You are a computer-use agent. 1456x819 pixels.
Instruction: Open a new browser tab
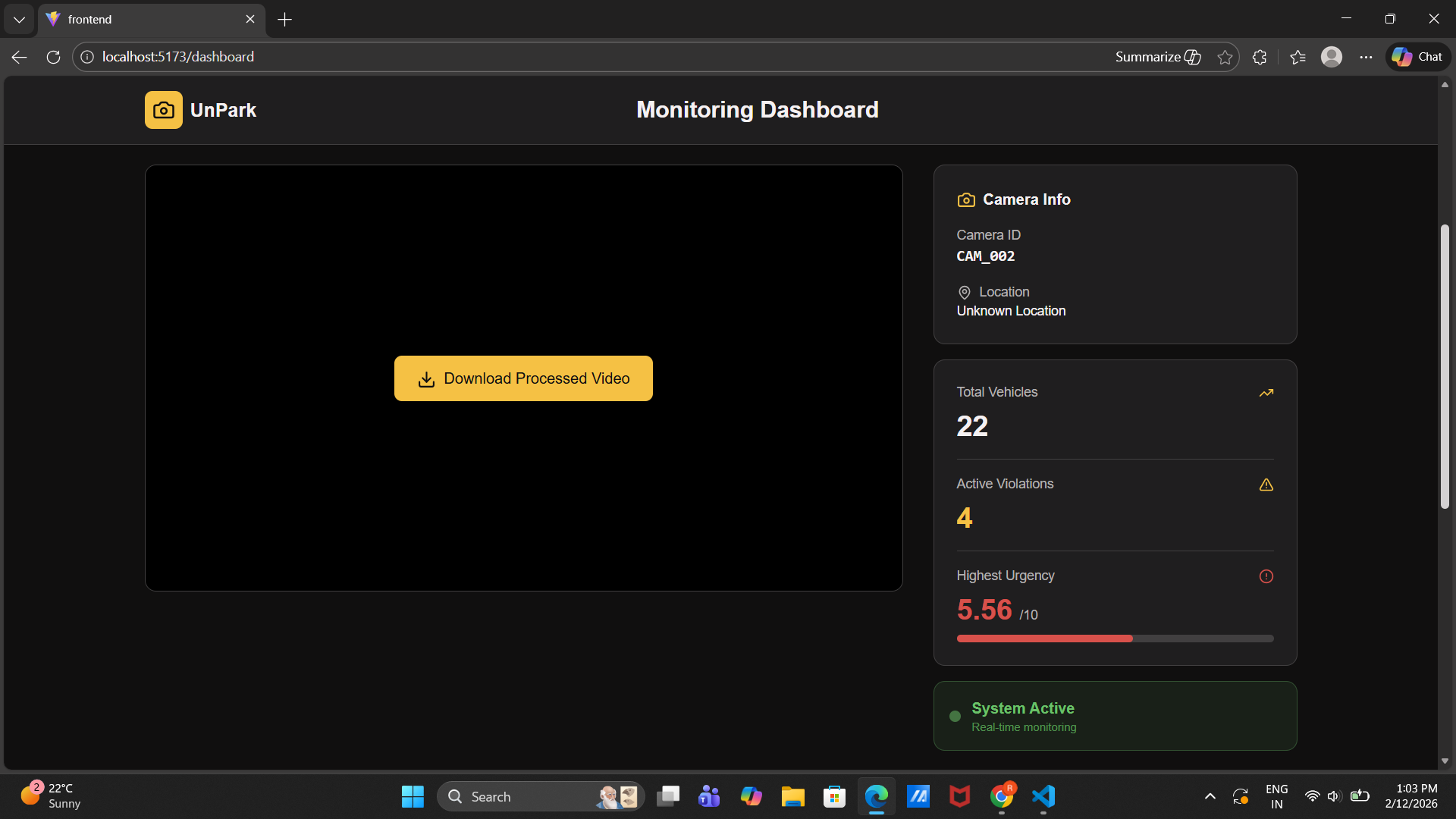(284, 20)
